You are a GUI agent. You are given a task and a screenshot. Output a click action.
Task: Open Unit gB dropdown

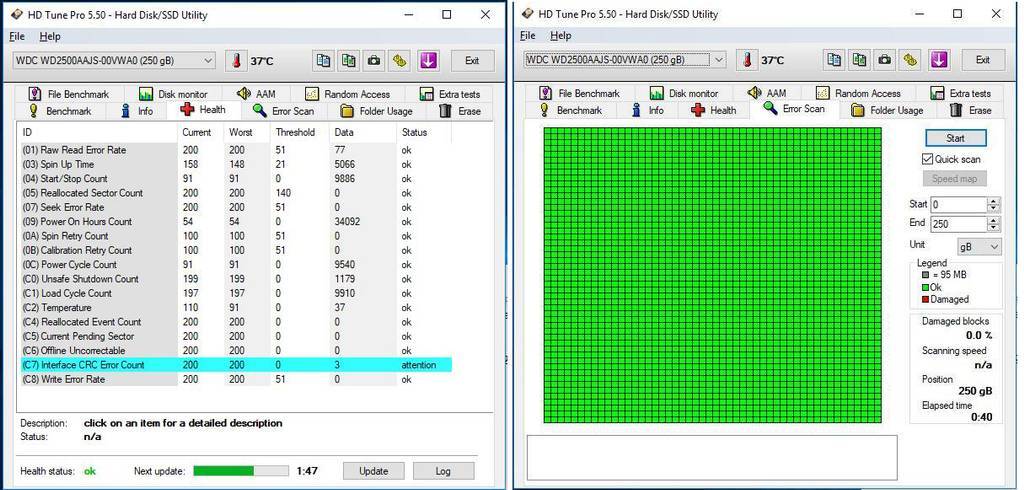click(x=979, y=246)
